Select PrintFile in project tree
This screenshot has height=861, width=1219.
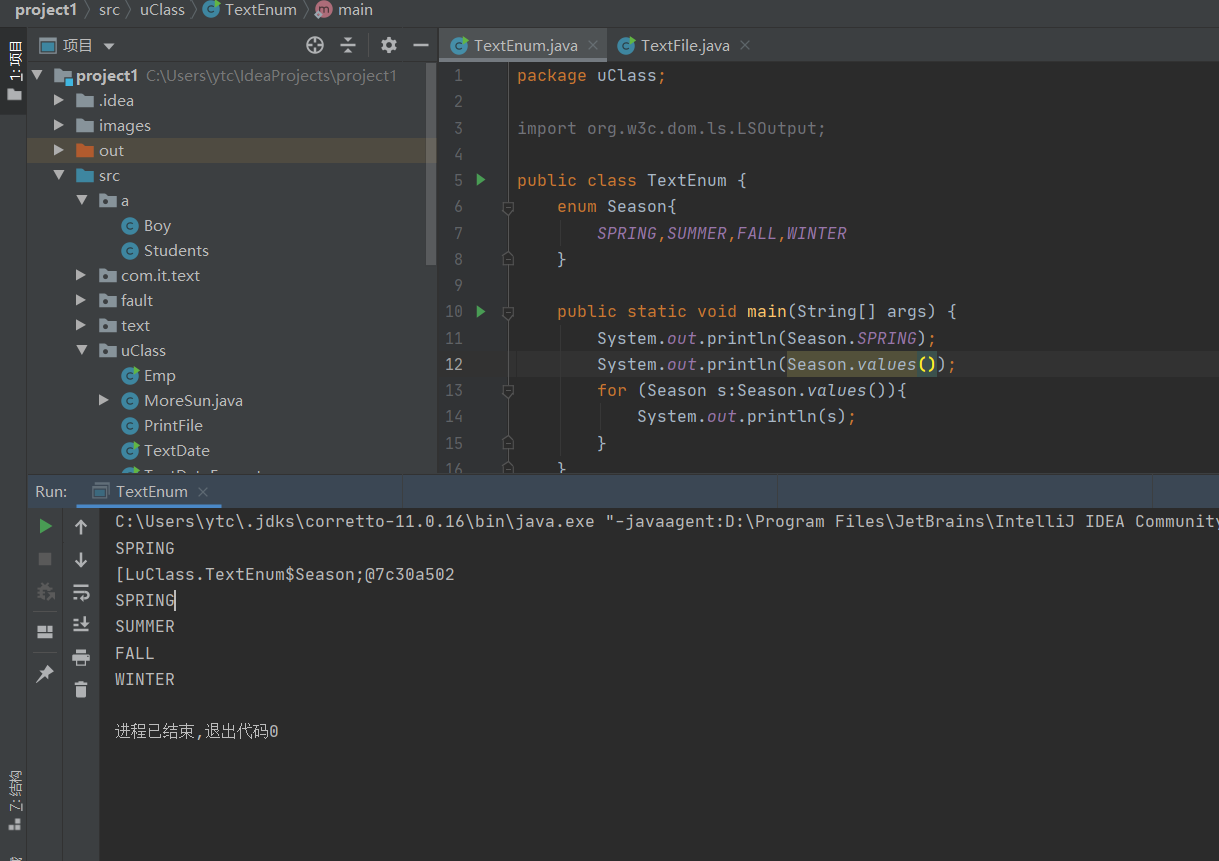pyautogui.click(x=173, y=425)
